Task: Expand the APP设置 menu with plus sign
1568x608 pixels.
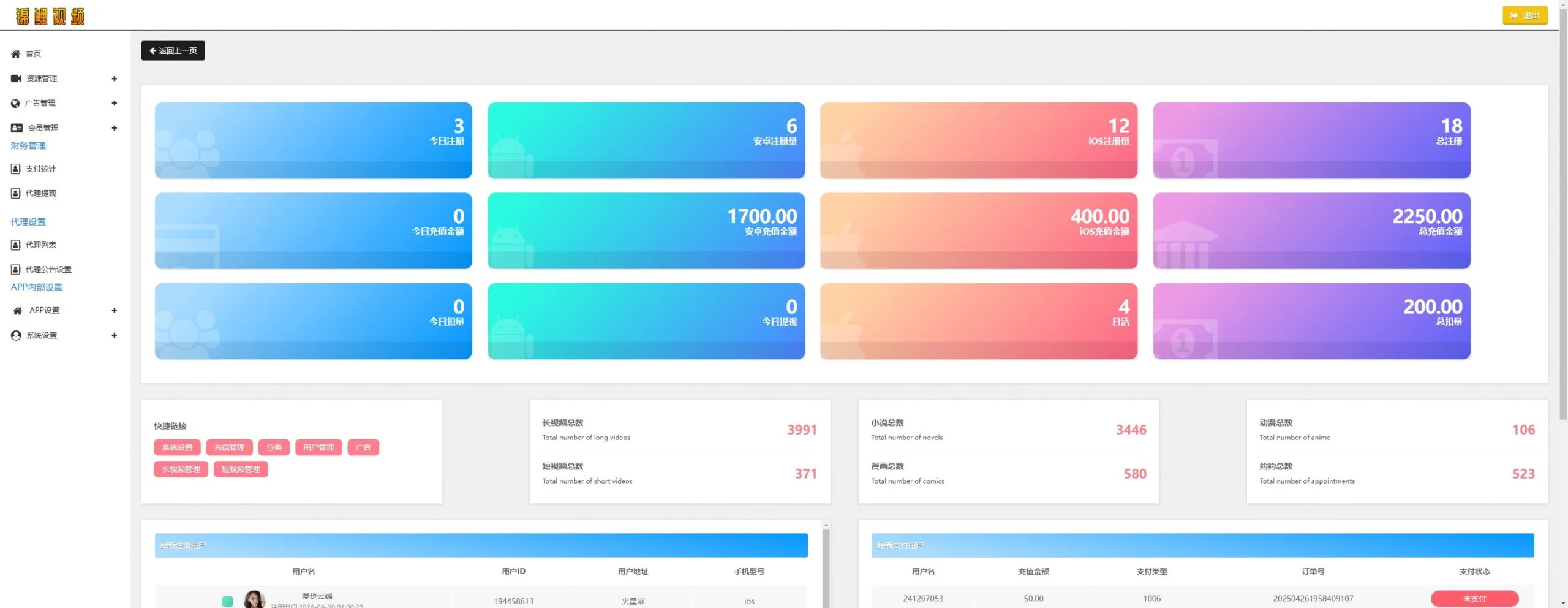Action: (114, 311)
